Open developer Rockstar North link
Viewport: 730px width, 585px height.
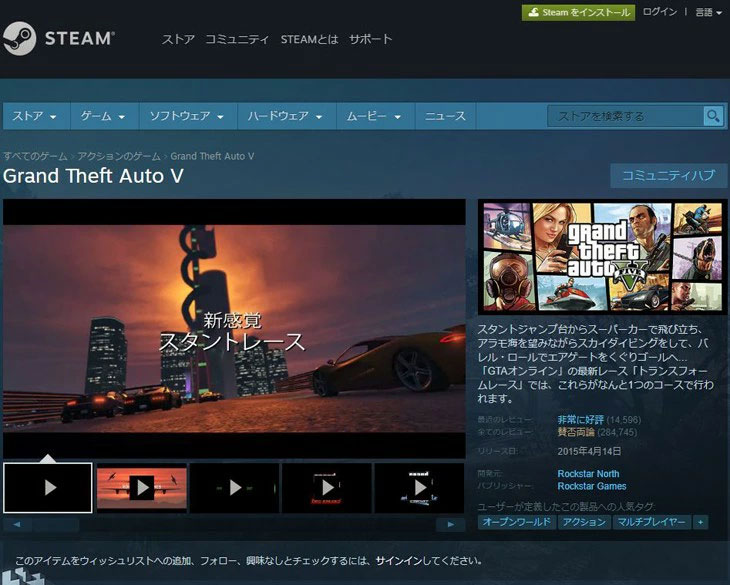(x=588, y=474)
